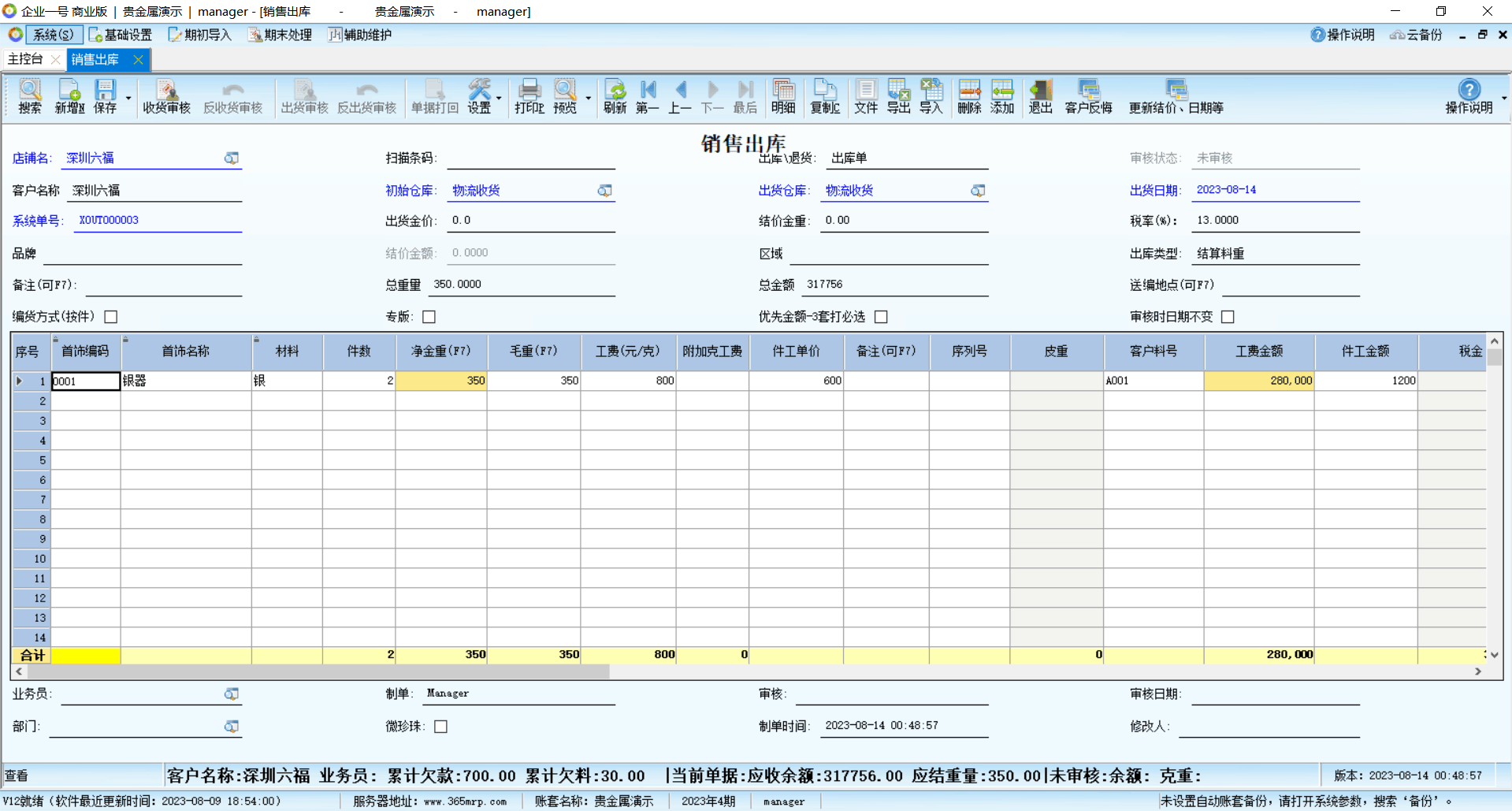This screenshot has width=1512, height=811.
Task: Open the 出货仓库 lookup selector
Action: 978,191
